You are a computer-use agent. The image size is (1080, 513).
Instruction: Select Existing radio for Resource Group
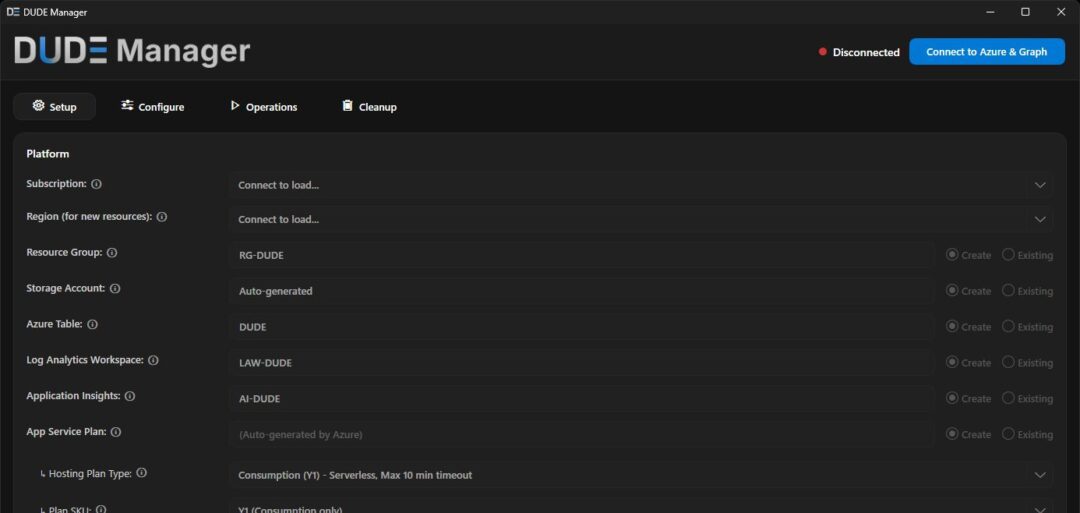(1008, 255)
